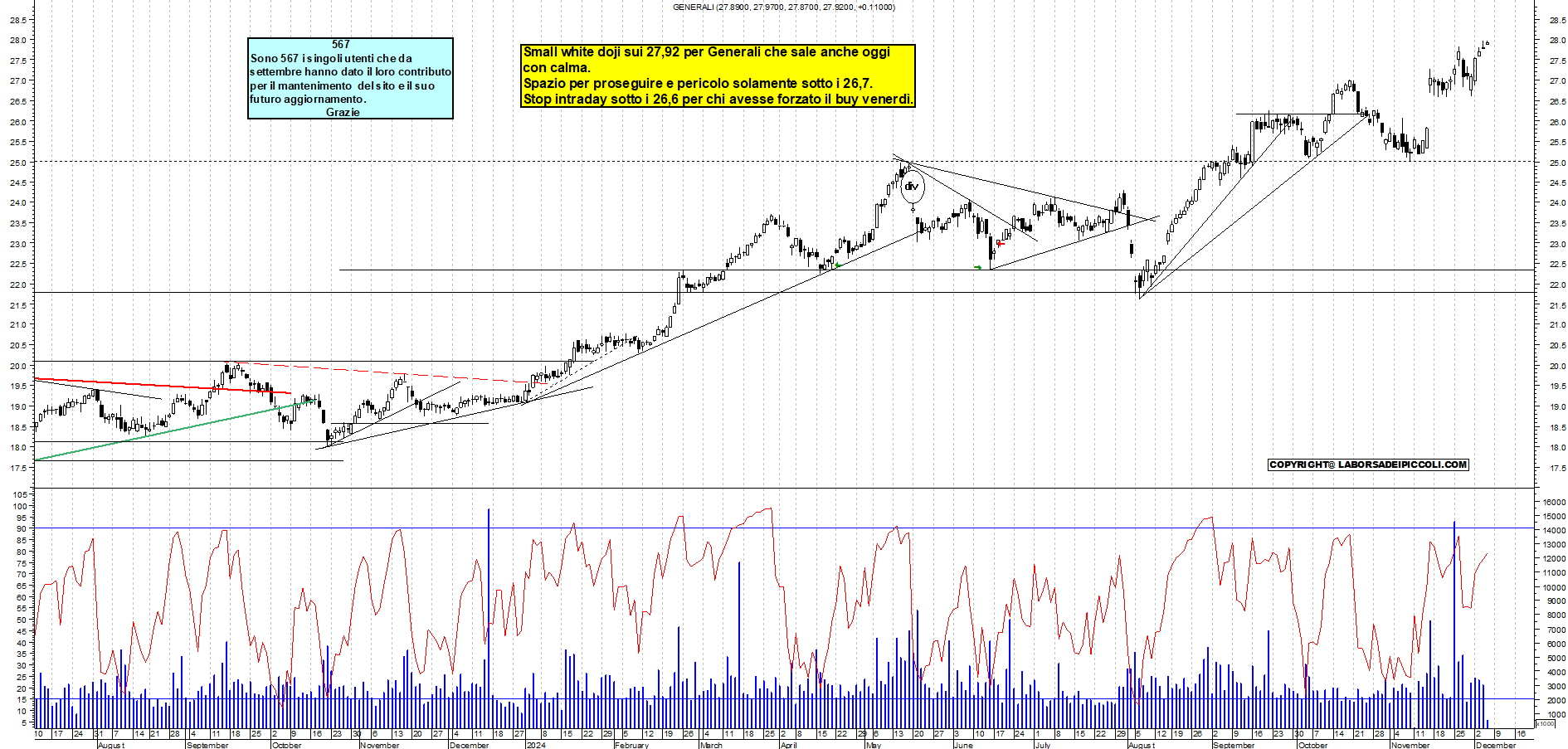The width and height of the screenshot is (1568, 749).
Task: Click the "Stop intraday sotto i 26,6" line
Action: click(x=718, y=100)
